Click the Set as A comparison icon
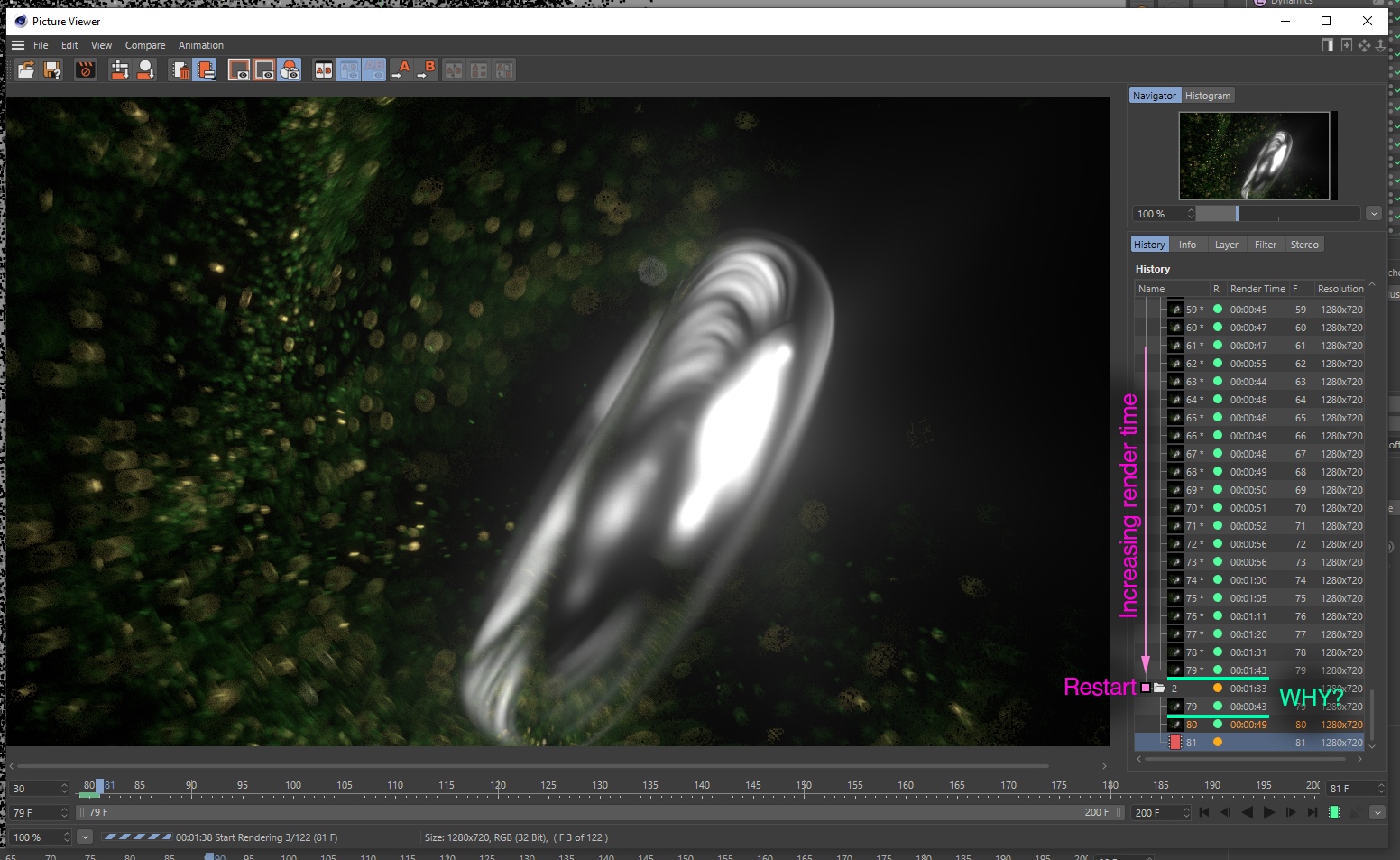 click(401, 69)
